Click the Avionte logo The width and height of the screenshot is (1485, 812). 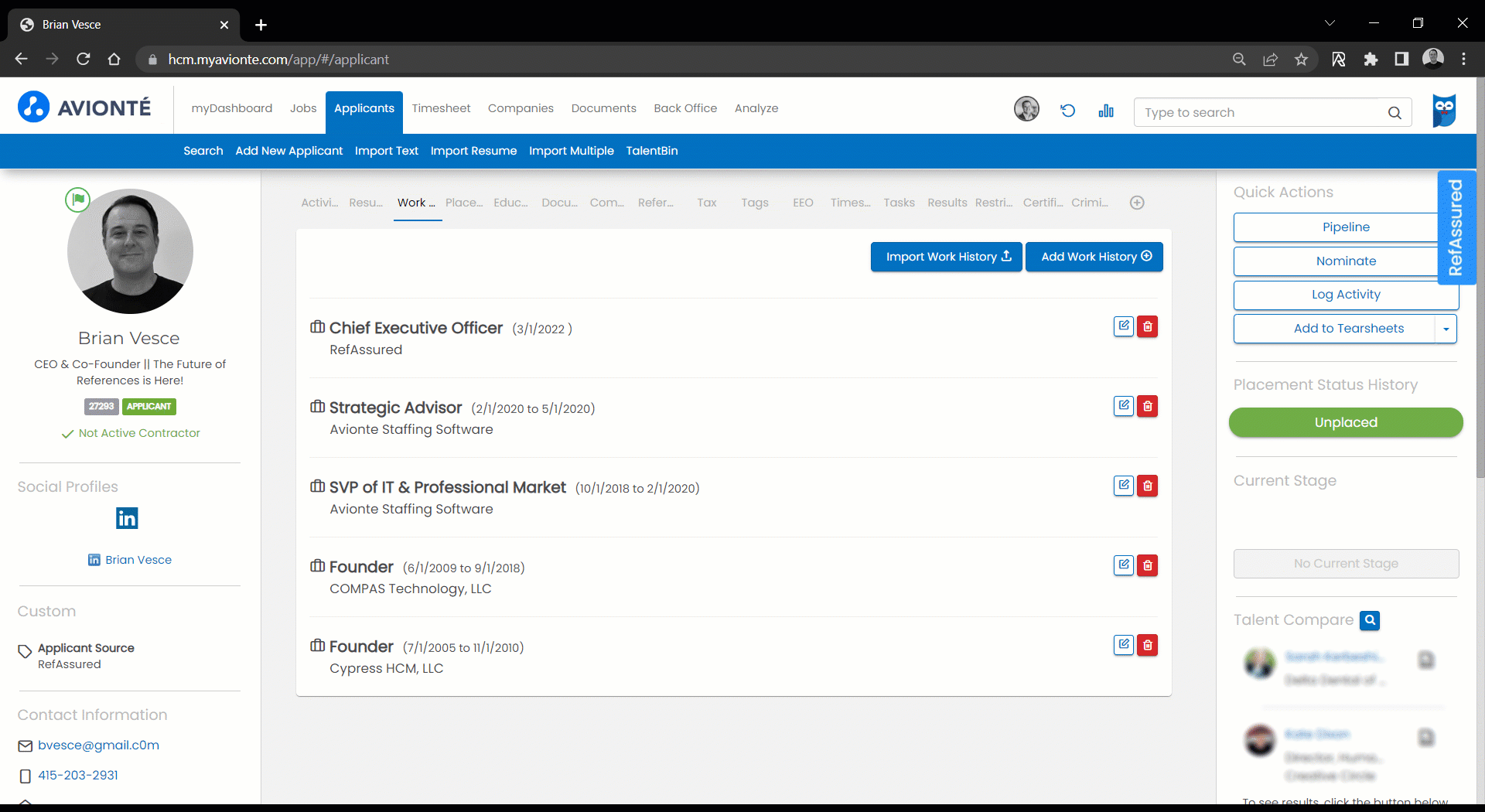click(x=84, y=107)
